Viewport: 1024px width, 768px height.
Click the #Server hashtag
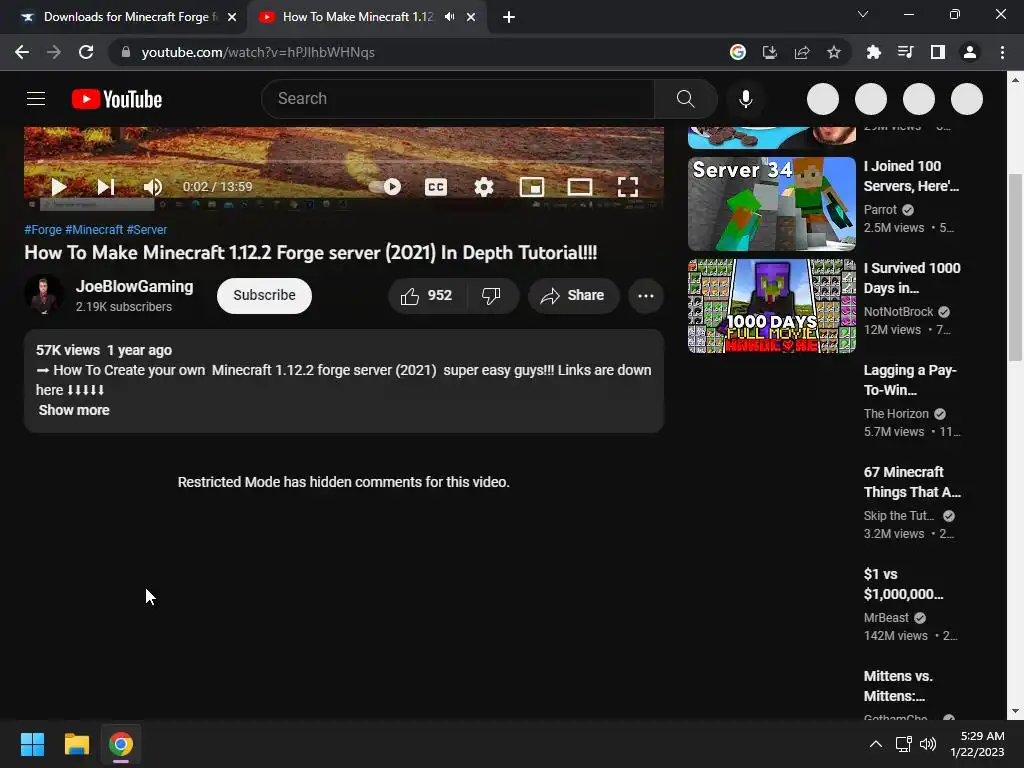pyautogui.click(x=147, y=230)
